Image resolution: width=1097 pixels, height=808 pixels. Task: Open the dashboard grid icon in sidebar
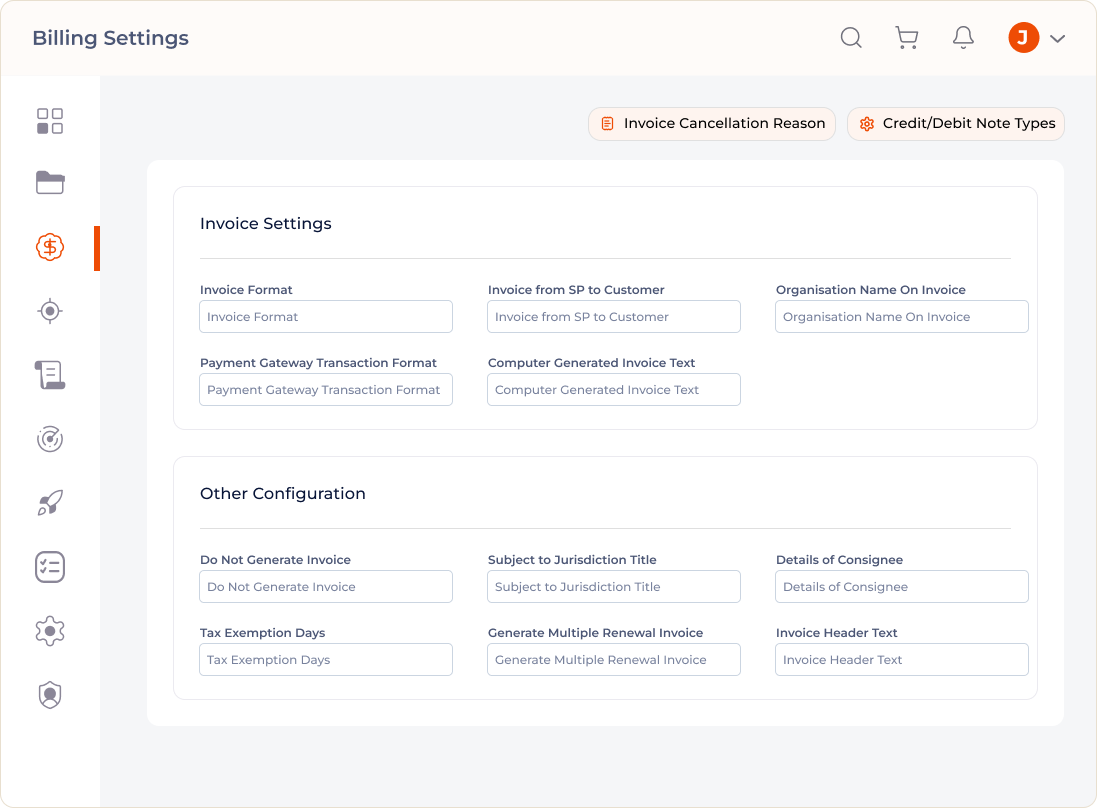[x=50, y=121]
